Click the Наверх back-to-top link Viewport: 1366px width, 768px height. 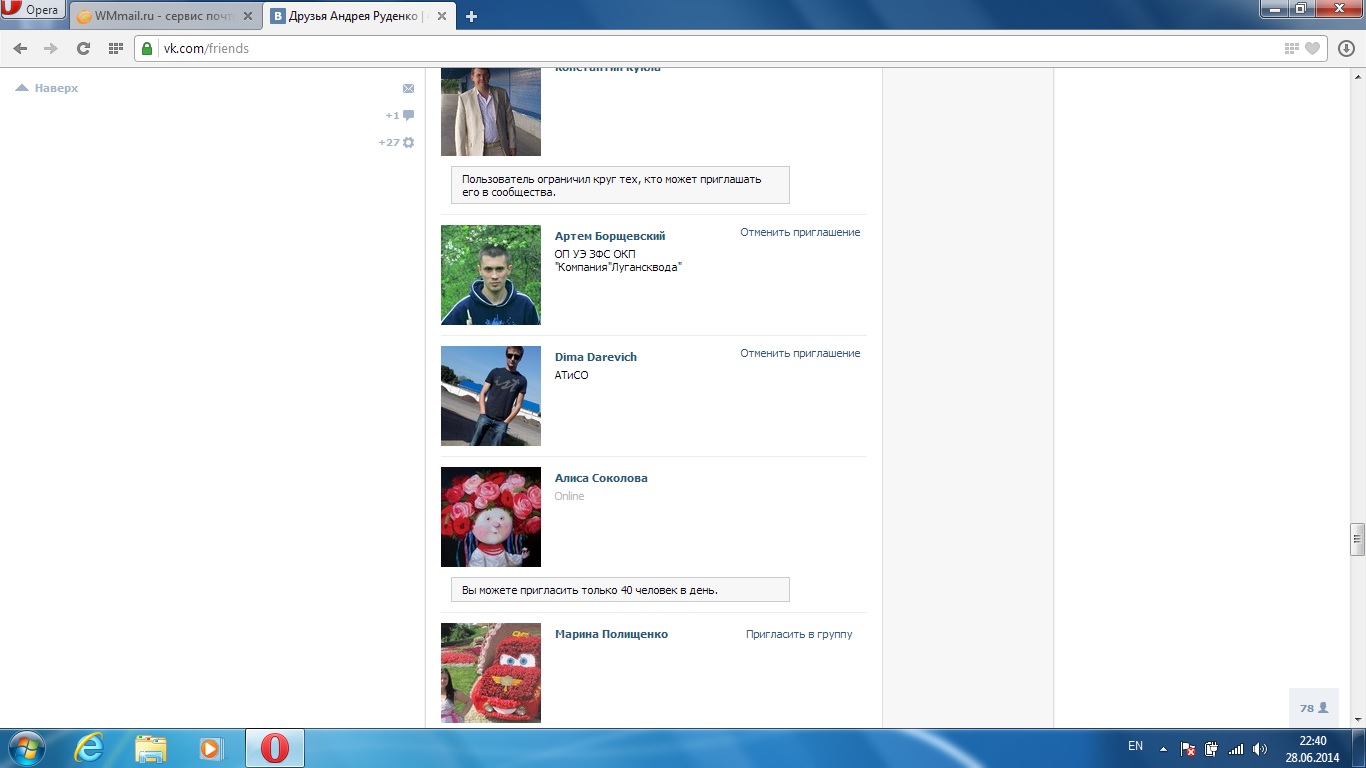click(47, 88)
